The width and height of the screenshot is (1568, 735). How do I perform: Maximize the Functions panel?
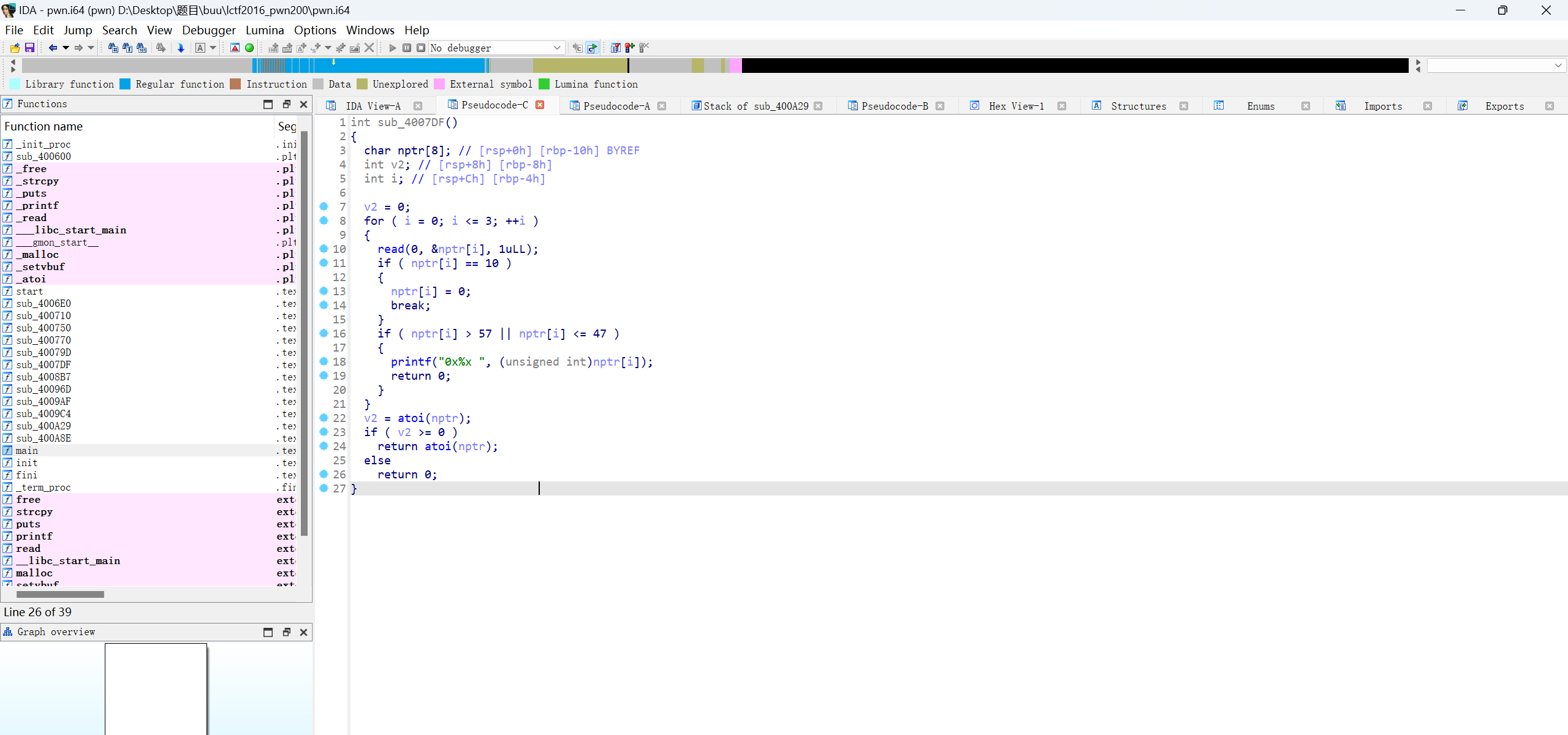tap(268, 104)
